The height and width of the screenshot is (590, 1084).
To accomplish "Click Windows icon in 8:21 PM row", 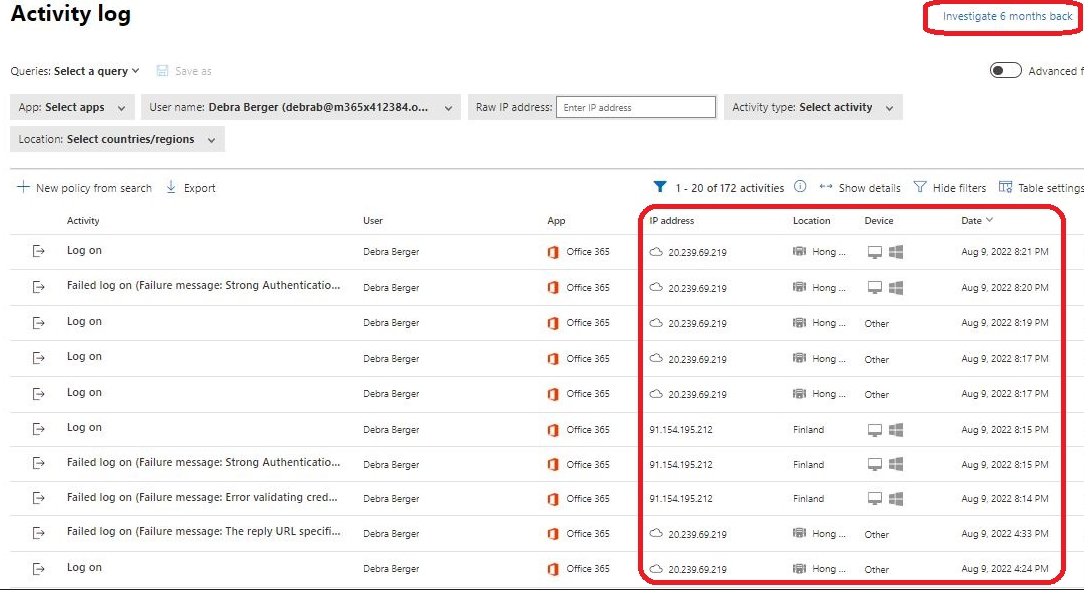I will [x=896, y=252].
